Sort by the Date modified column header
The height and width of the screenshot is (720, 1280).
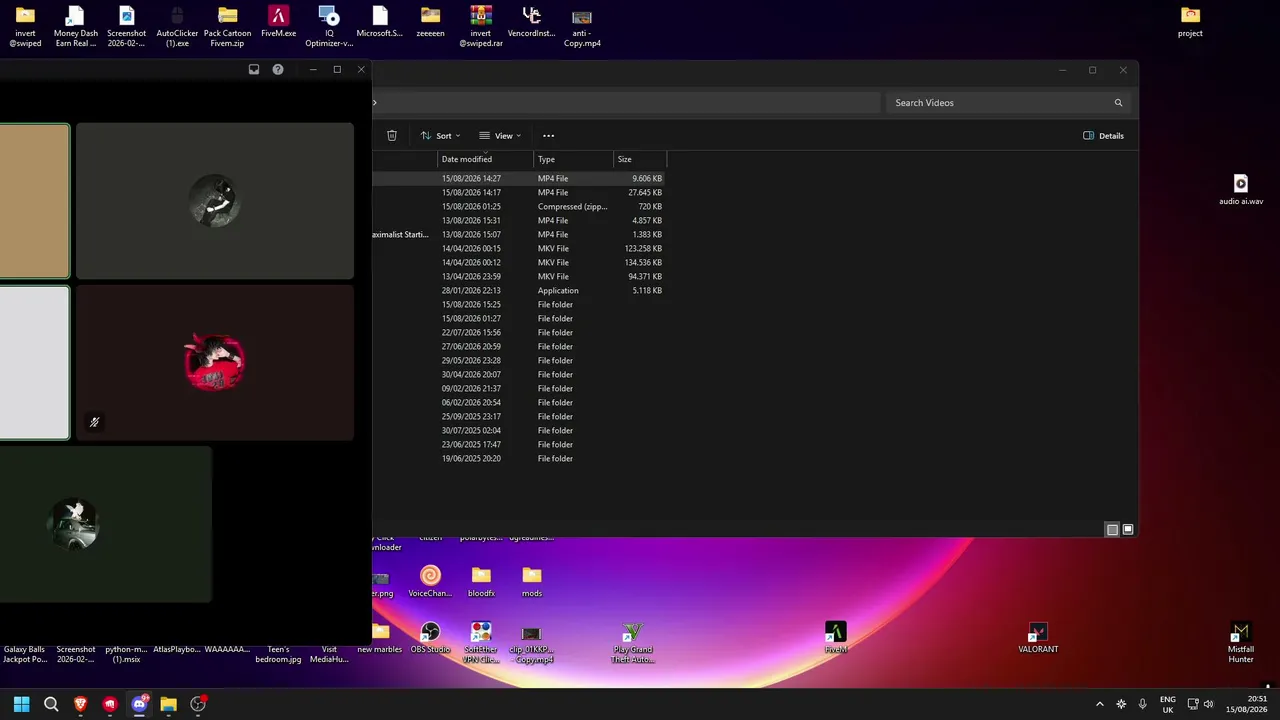point(486,159)
